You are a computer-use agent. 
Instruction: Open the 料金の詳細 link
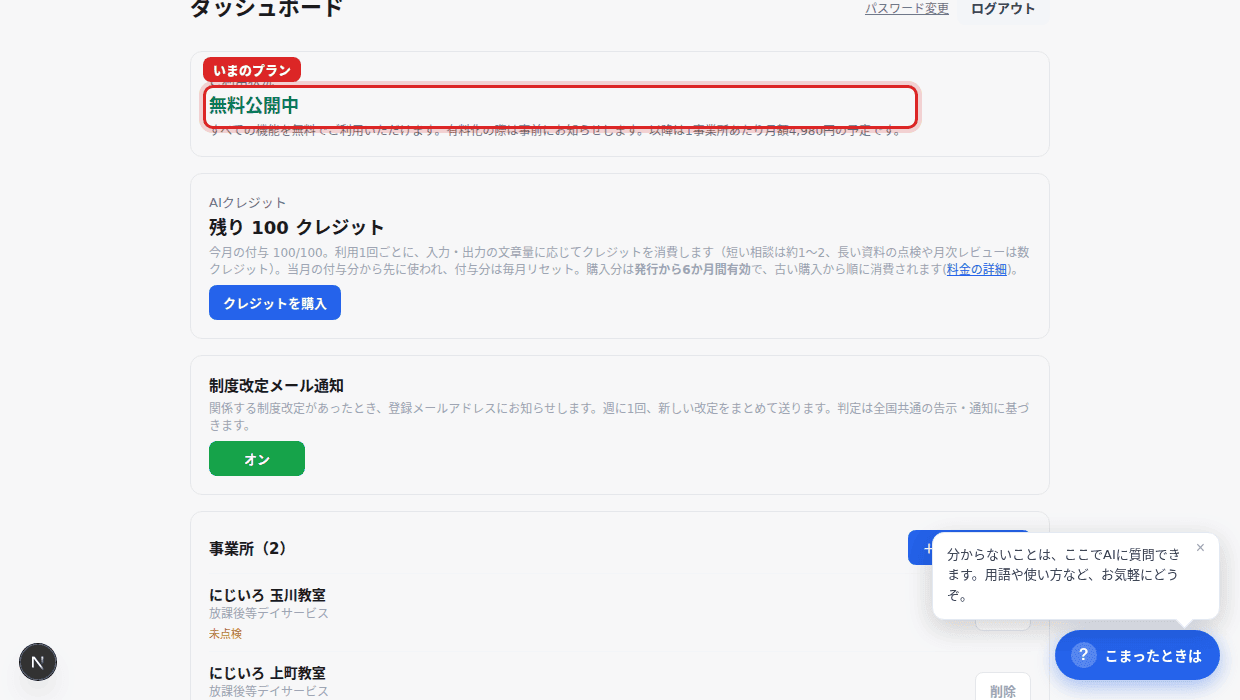[x=977, y=269]
